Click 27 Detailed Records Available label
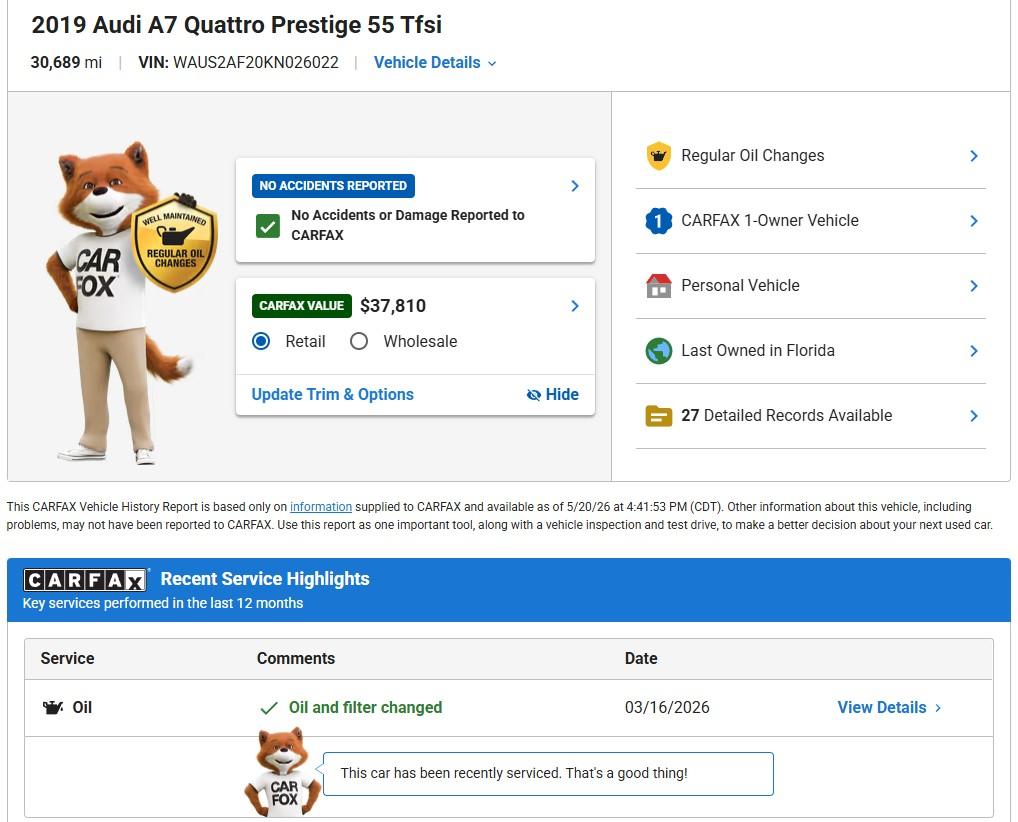 coord(787,416)
